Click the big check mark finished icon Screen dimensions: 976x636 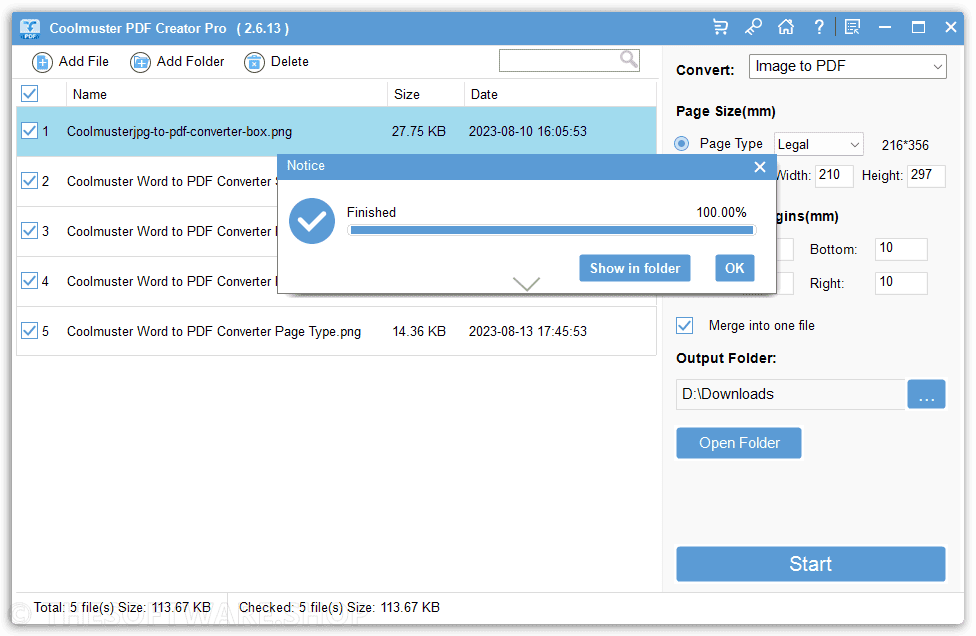(312, 221)
